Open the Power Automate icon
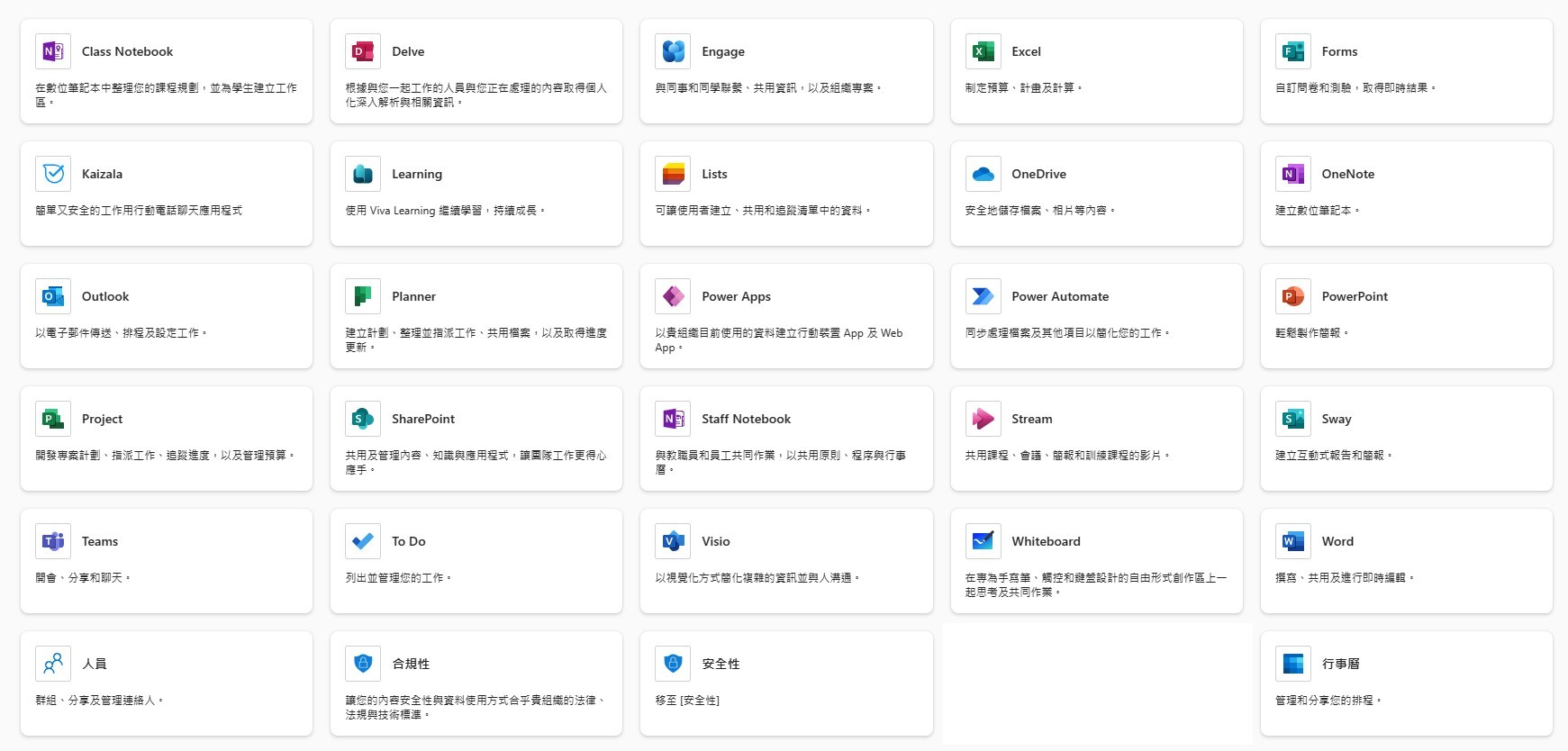The height and width of the screenshot is (751, 1568). (x=983, y=296)
